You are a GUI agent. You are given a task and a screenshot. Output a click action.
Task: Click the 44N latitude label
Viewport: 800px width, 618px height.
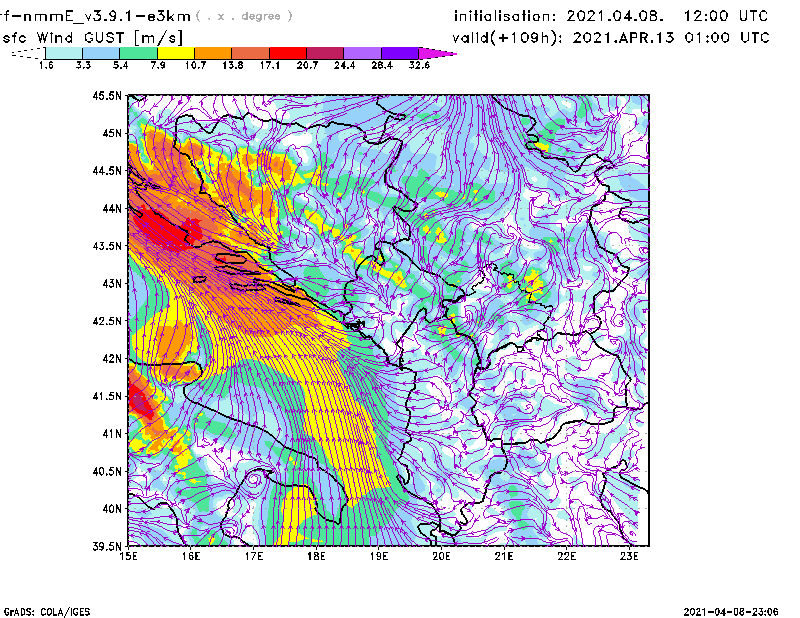point(112,208)
